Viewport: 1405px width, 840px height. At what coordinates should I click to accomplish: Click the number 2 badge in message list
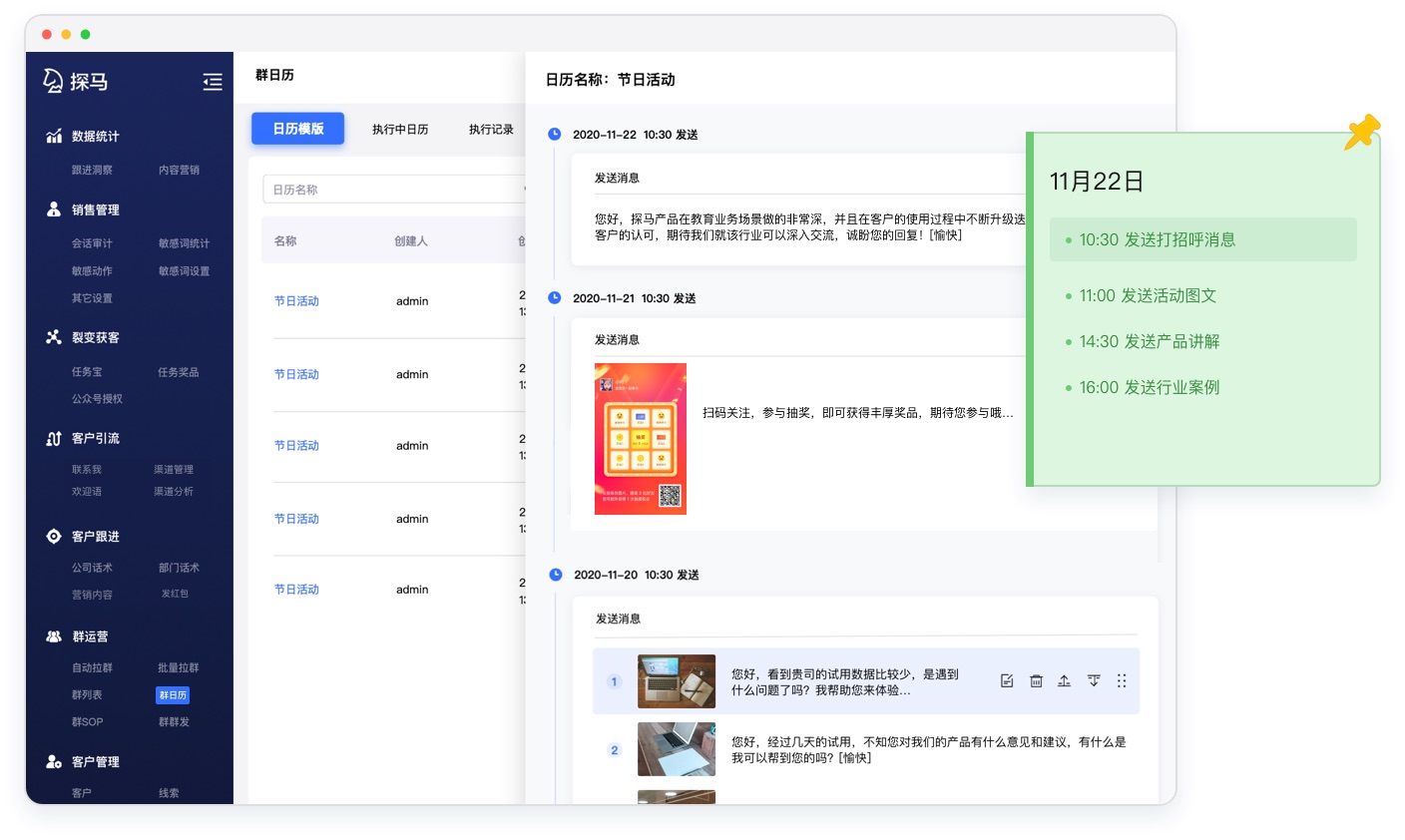[x=614, y=750]
